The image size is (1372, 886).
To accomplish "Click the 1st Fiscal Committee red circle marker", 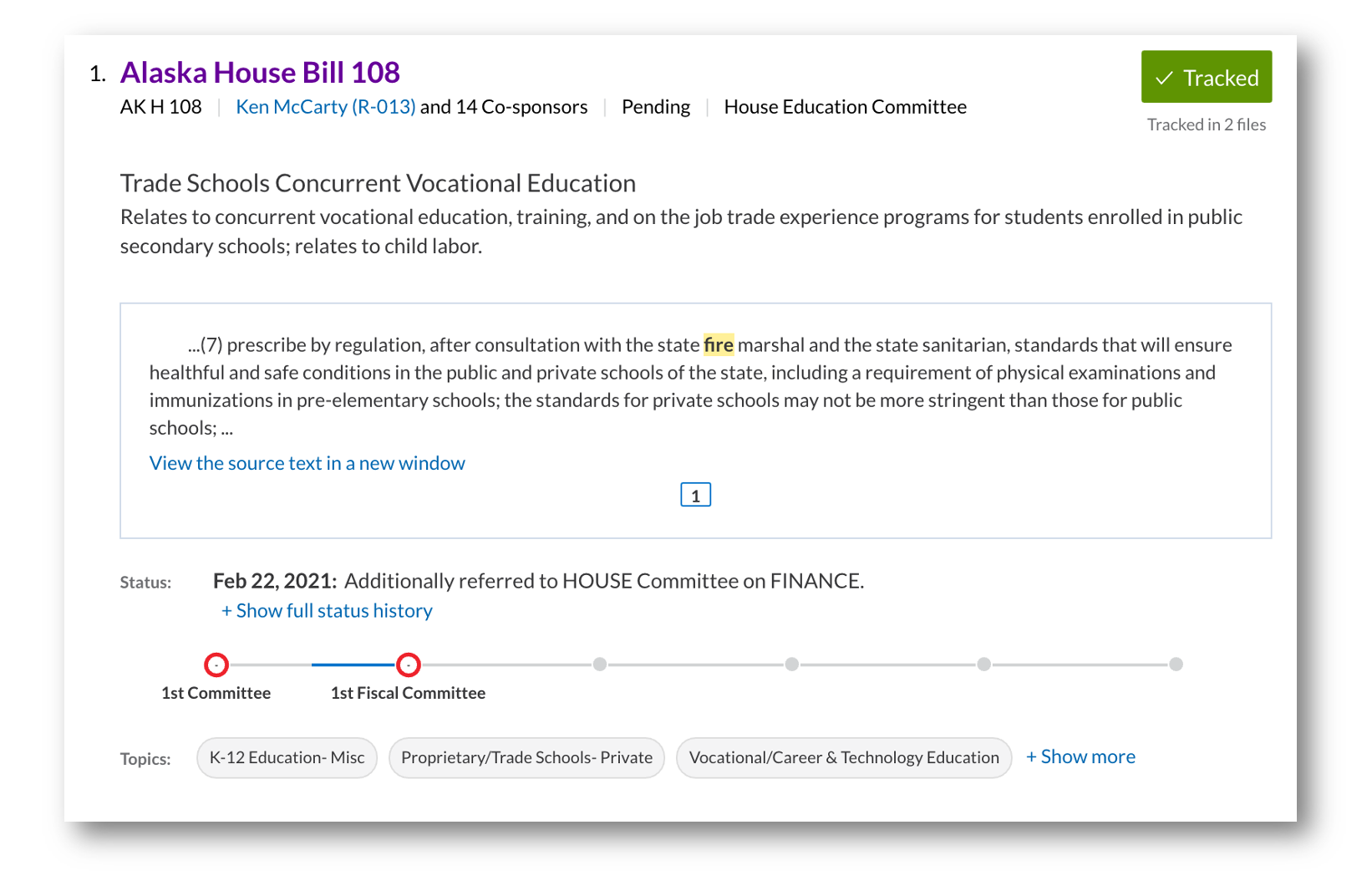I will (409, 664).
